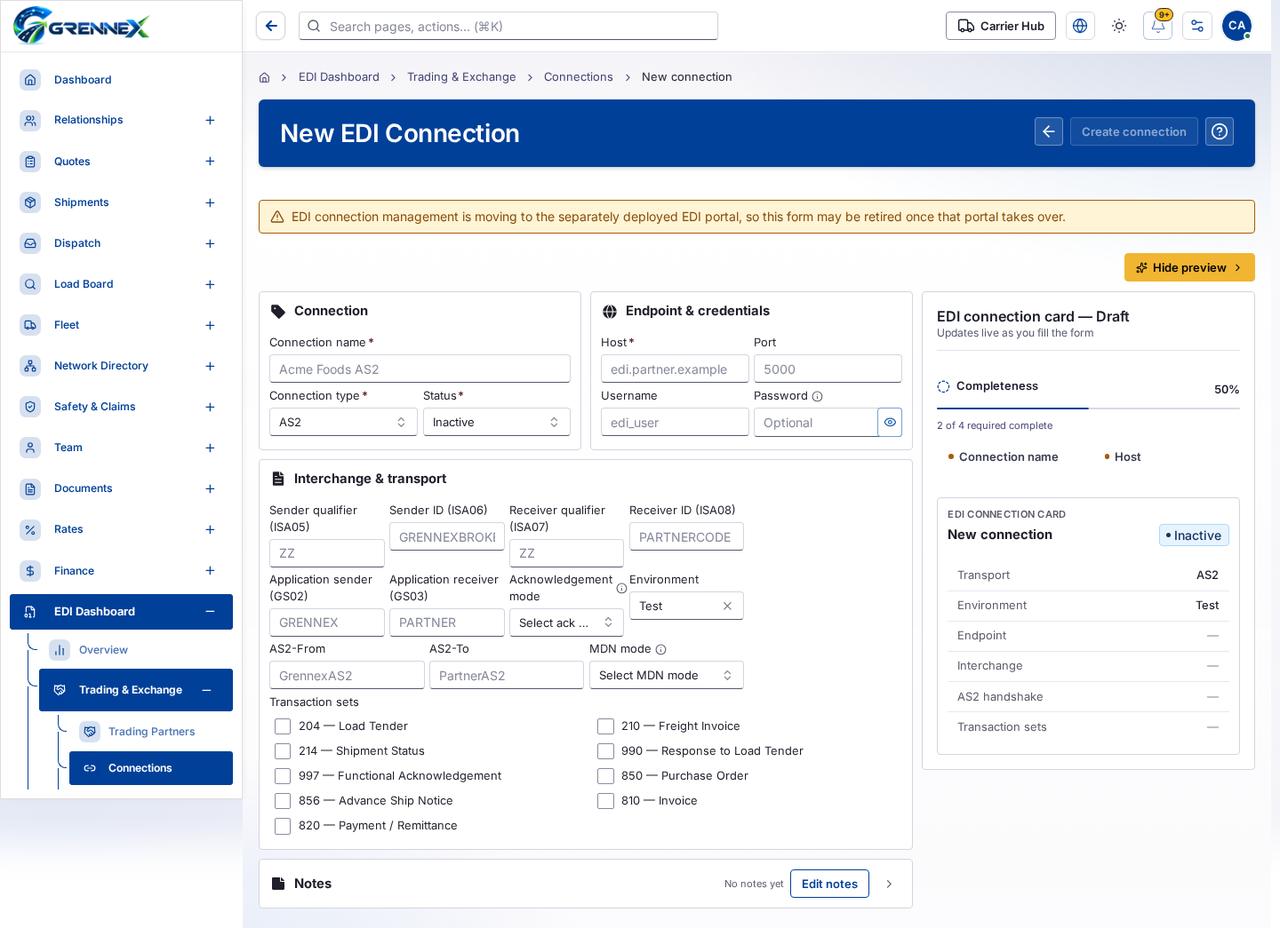Open the language globe icon
1280x928 pixels.
pyautogui.click(x=1080, y=26)
